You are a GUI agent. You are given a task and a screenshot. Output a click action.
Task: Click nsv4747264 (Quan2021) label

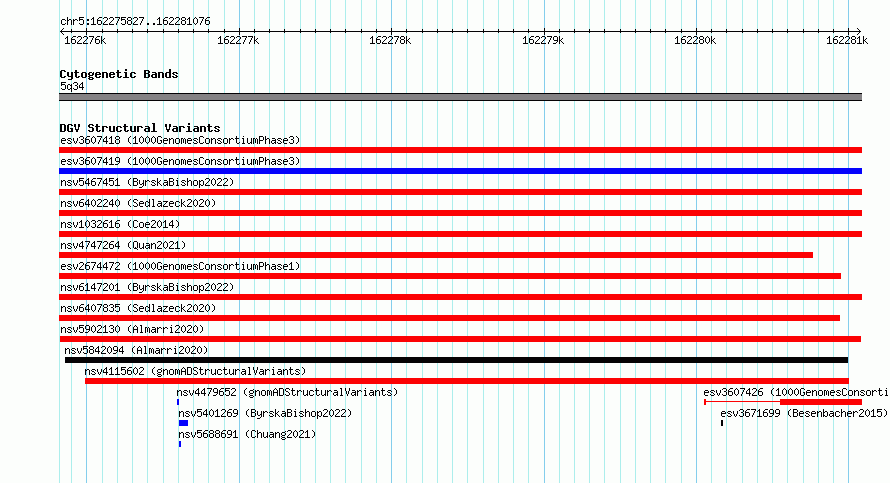click(123, 245)
